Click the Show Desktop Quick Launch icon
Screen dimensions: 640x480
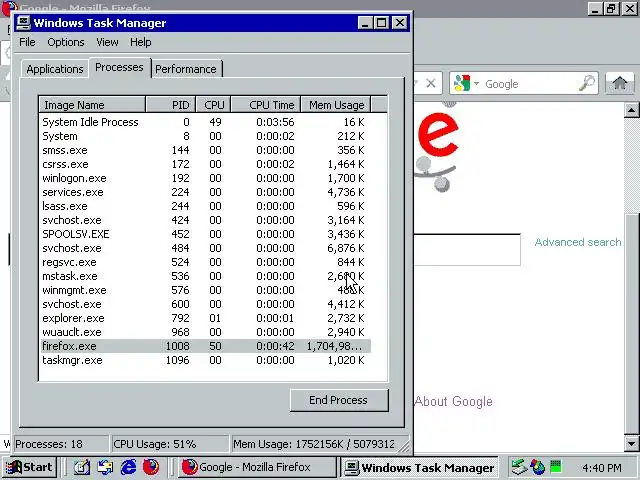point(82,467)
